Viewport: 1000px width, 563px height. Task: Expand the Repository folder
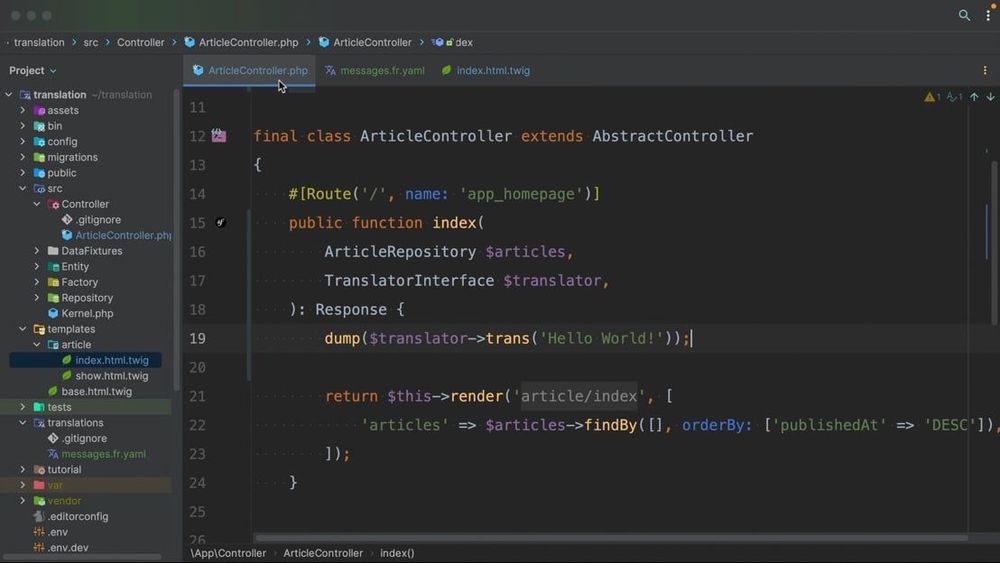36,298
